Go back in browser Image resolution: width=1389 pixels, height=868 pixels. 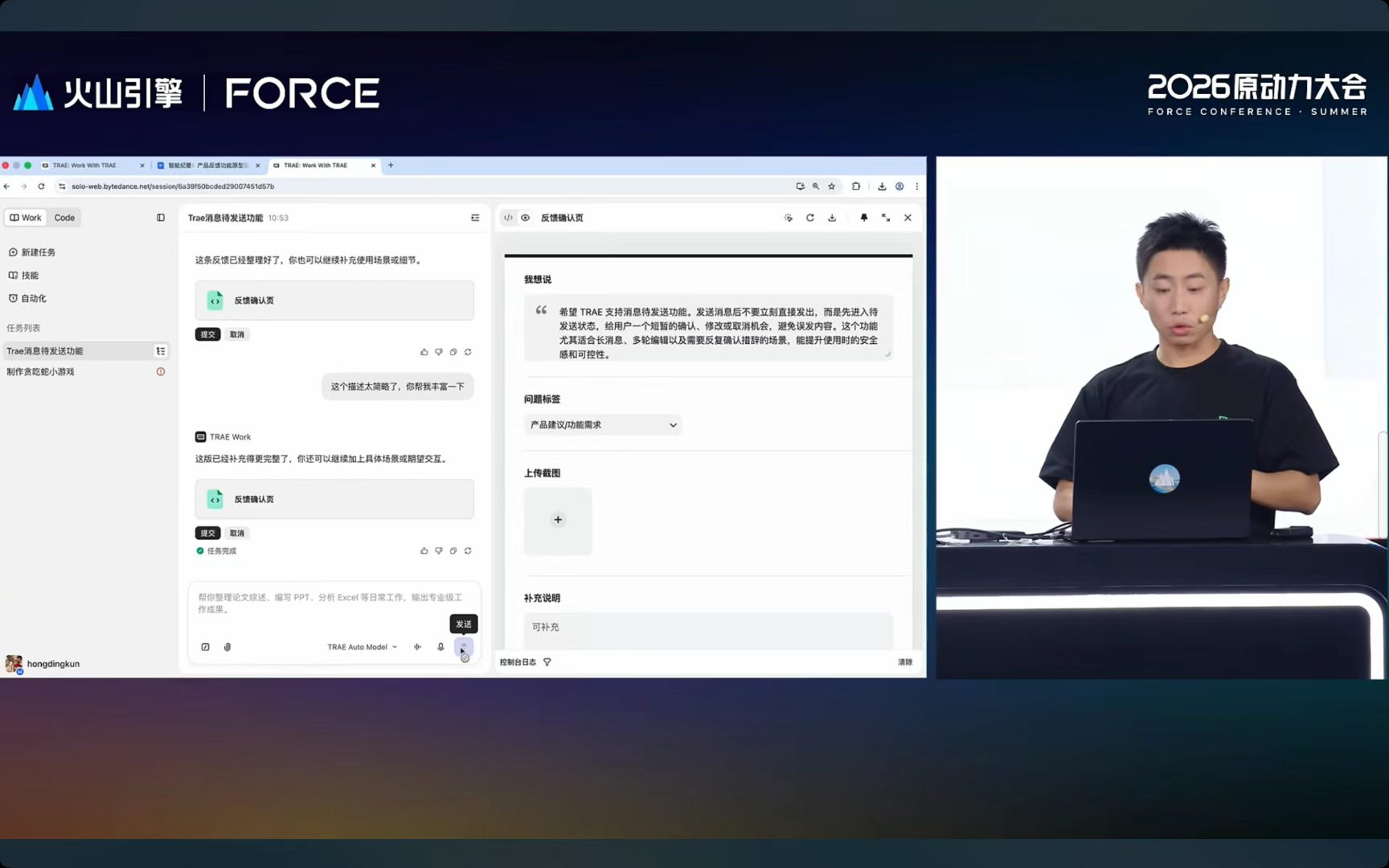pyautogui.click(x=6, y=186)
